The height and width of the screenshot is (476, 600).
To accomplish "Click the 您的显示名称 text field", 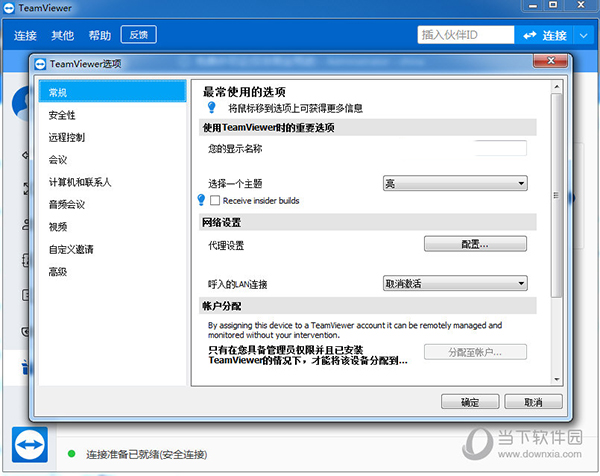I will pos(501,148).
